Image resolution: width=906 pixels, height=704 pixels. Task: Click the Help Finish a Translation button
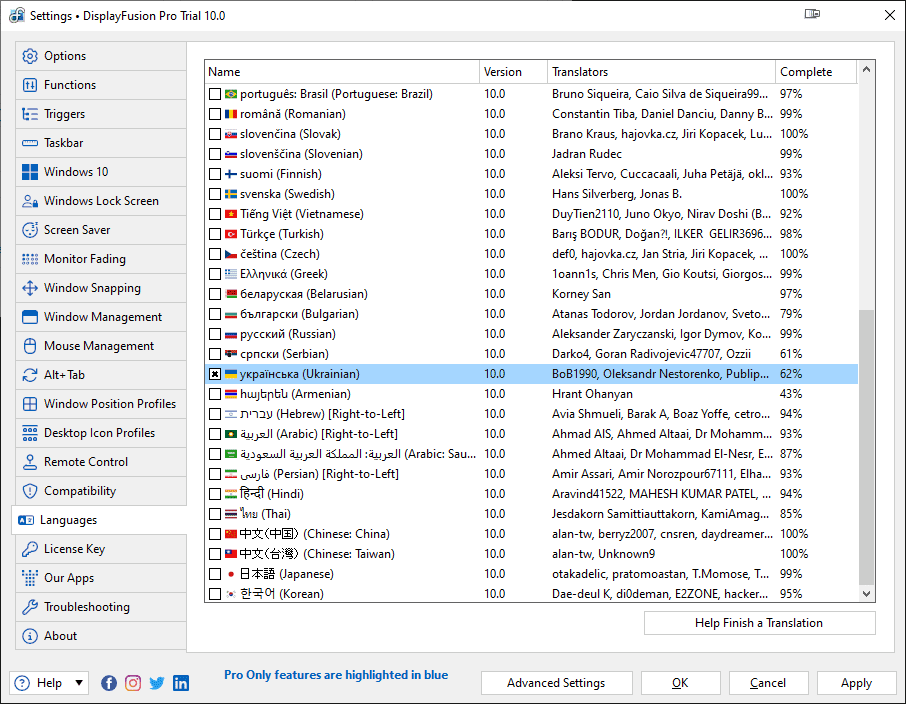coord(759,623)
